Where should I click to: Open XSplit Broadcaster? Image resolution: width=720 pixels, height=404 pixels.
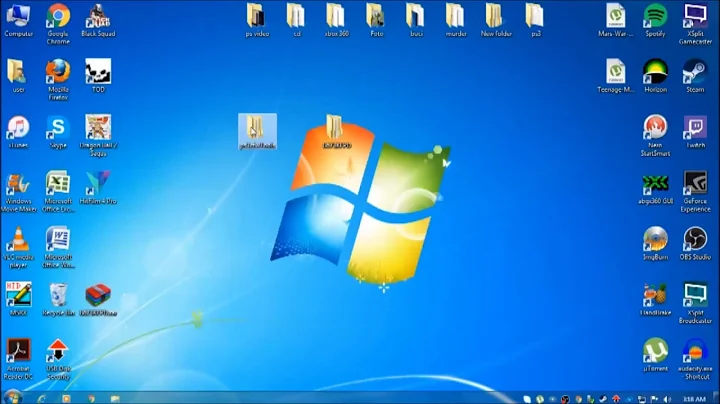pos(695,304)
